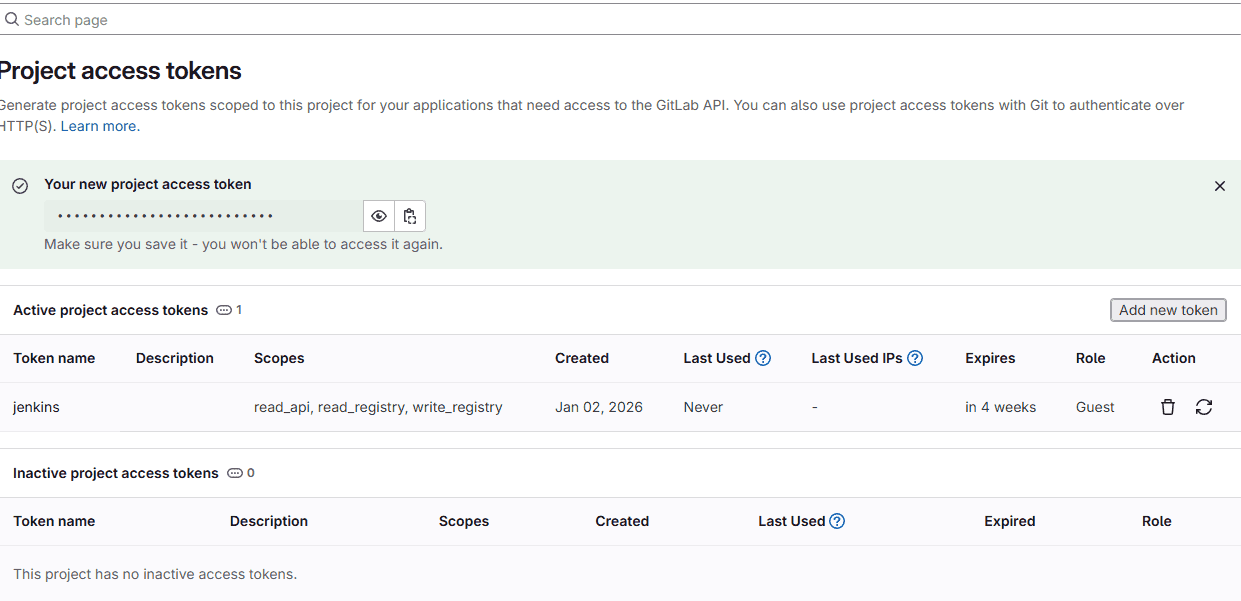Copy the new token to clipboard
The width and height of the screenshot is (1241, 601).
pyautogui.click(x=410, y=216)
